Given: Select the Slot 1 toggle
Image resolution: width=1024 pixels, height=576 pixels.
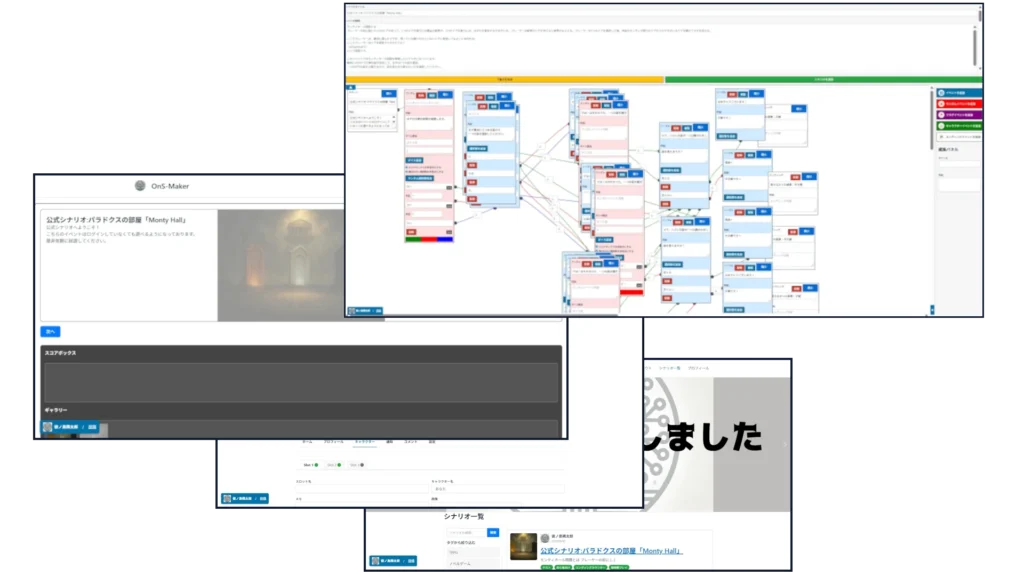Looking at the screenshot, I should tap(310, 465).
